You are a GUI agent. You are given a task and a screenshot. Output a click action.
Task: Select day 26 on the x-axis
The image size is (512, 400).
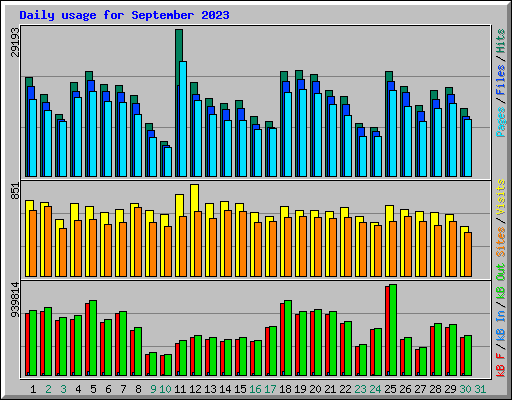[x=405, y=389]
